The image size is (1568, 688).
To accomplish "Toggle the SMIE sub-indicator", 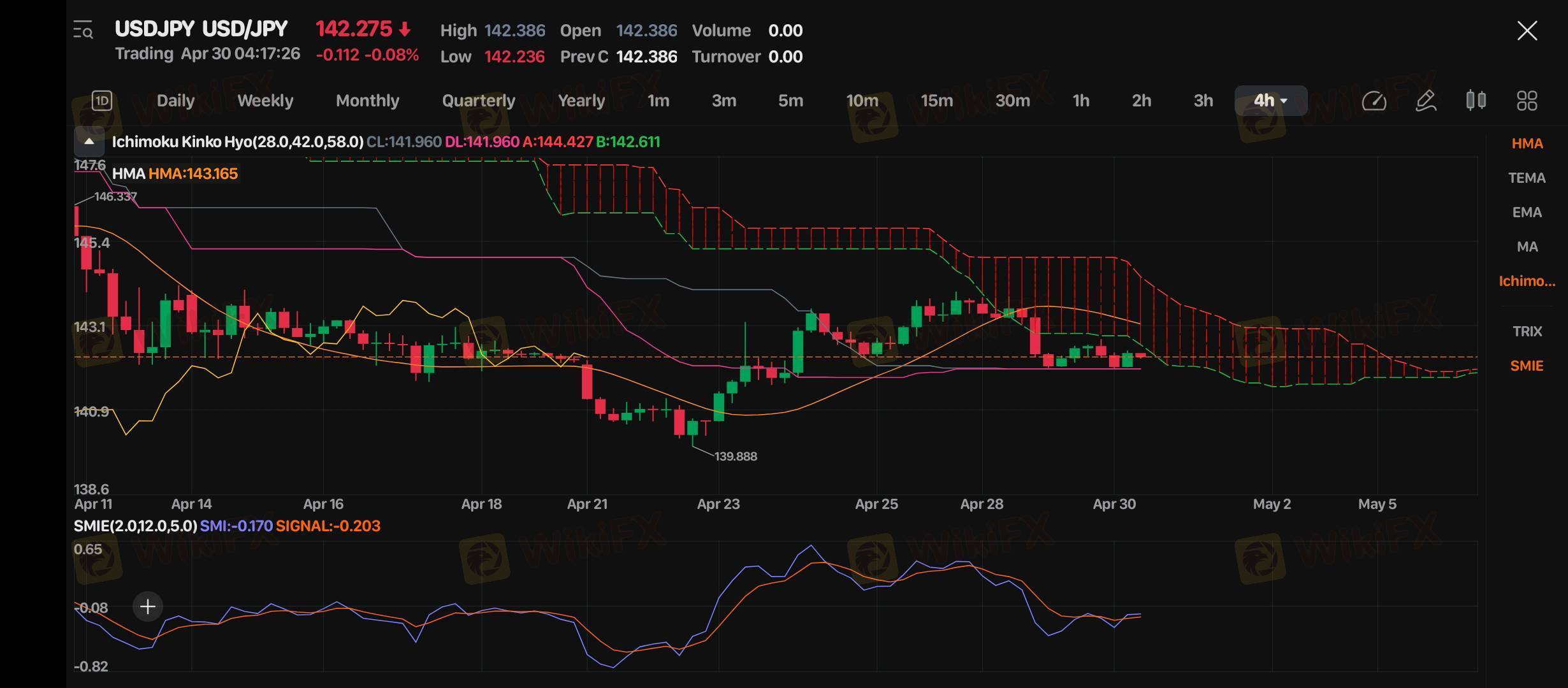I will (x=1527, y=366).
